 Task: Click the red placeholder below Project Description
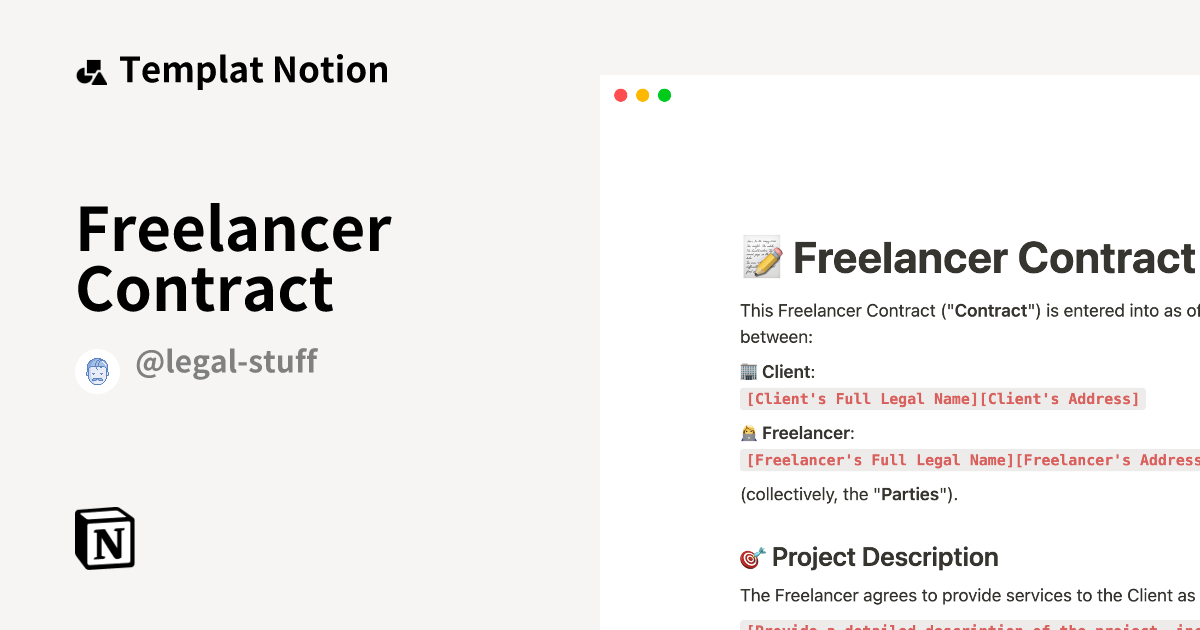pos(960,626)
